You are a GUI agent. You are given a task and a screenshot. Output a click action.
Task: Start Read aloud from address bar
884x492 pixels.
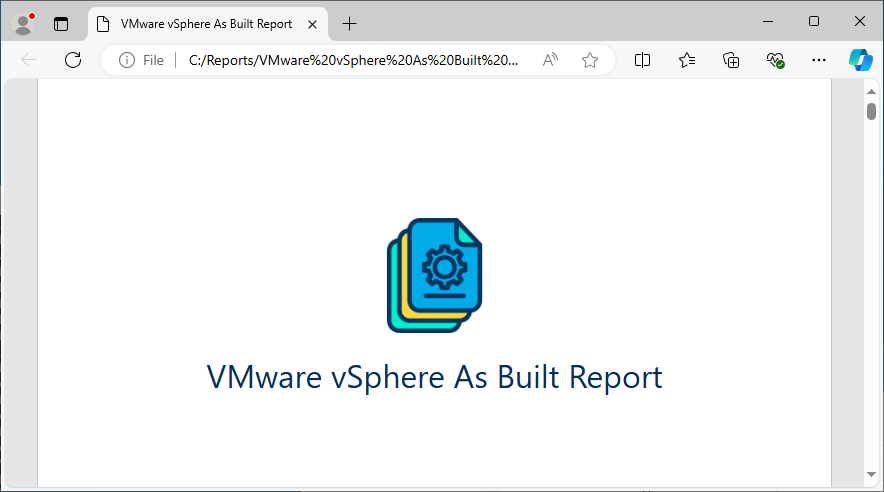(x=550, y=60)
